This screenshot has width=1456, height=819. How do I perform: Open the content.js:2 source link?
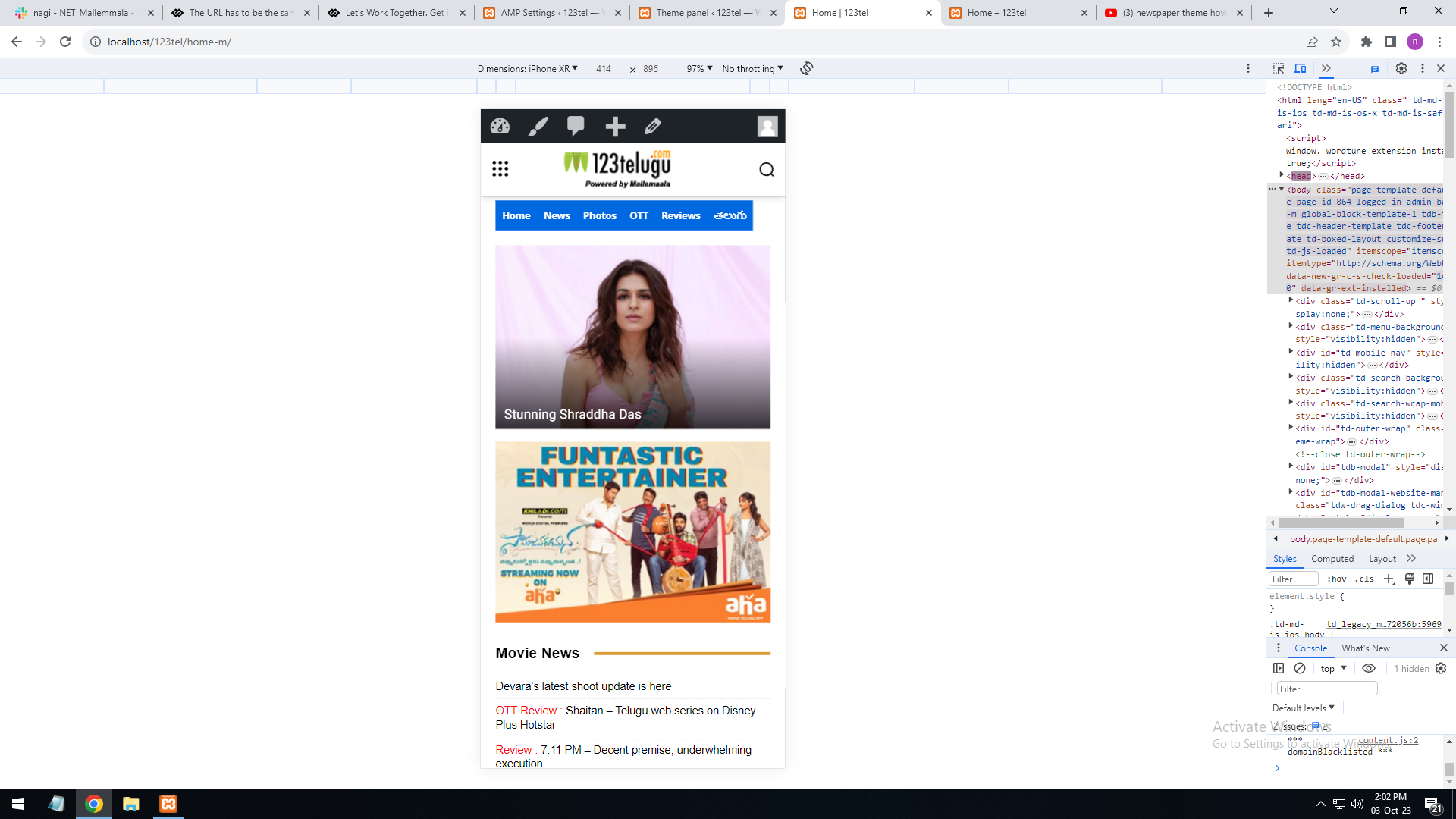(x=1388, y=740)
